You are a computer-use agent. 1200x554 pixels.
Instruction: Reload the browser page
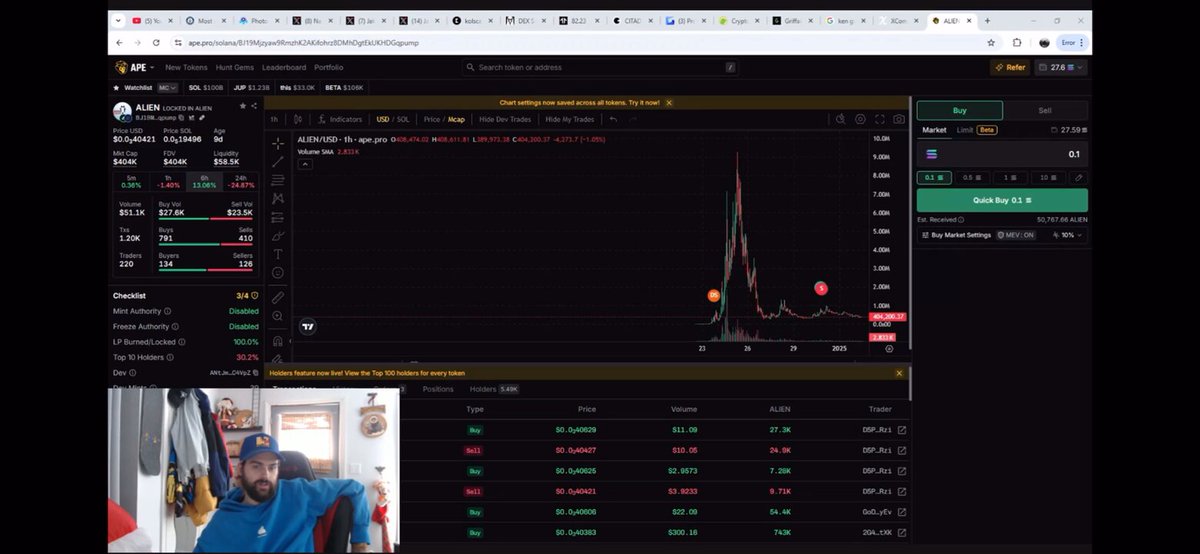click(156, 43)
